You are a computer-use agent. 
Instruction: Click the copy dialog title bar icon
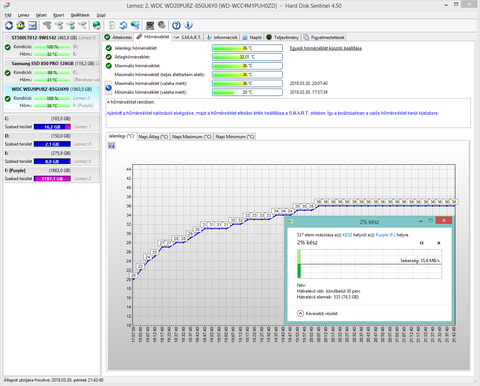(x=291, y=221)
